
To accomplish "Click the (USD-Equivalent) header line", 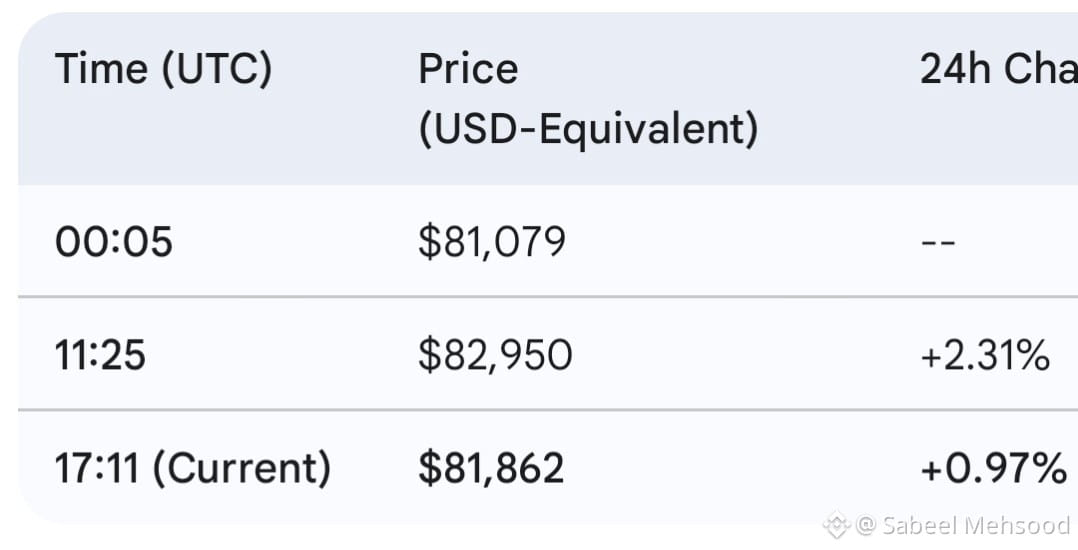I will (588, 129).
